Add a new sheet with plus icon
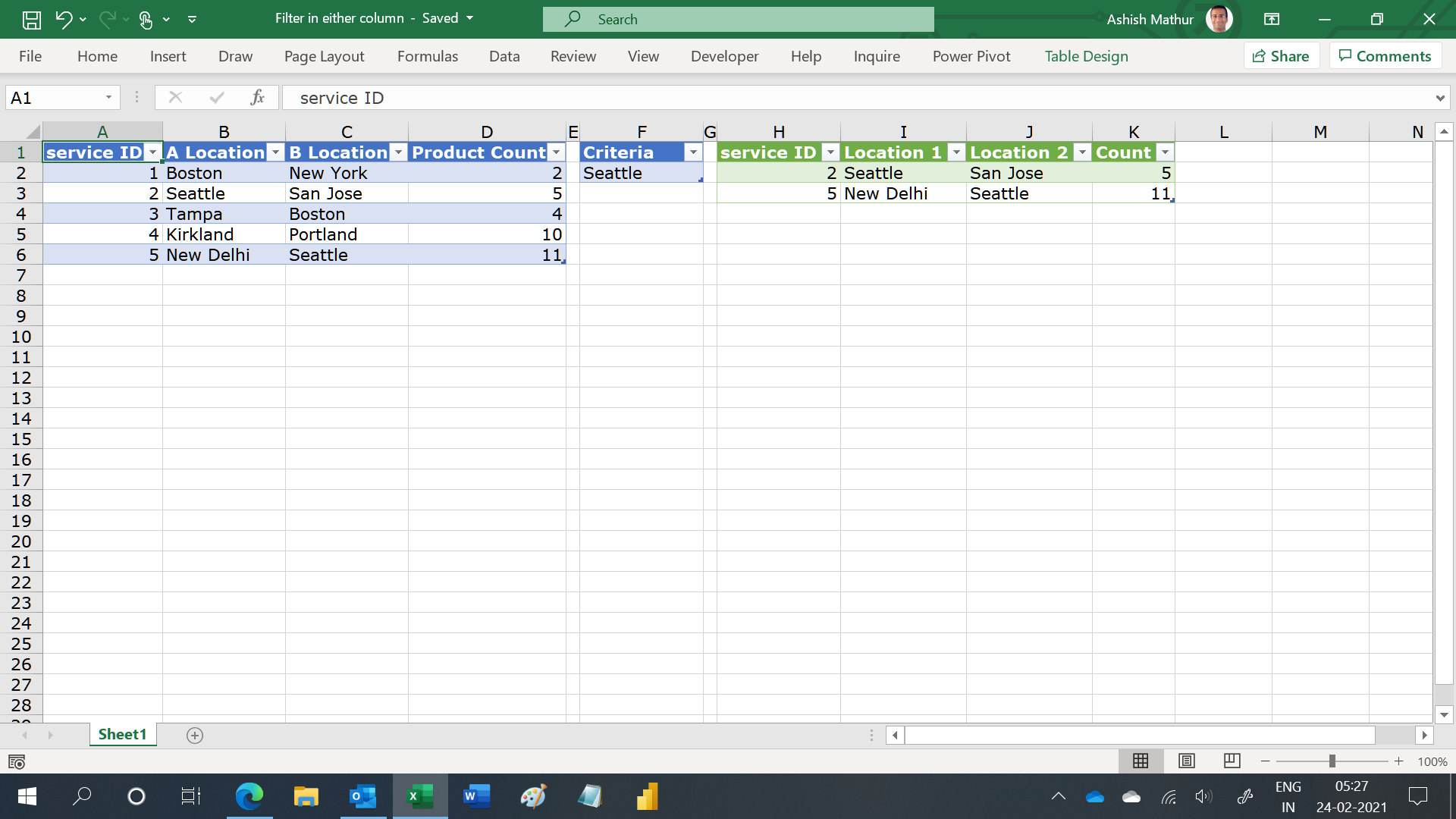 tap(195, 736)
